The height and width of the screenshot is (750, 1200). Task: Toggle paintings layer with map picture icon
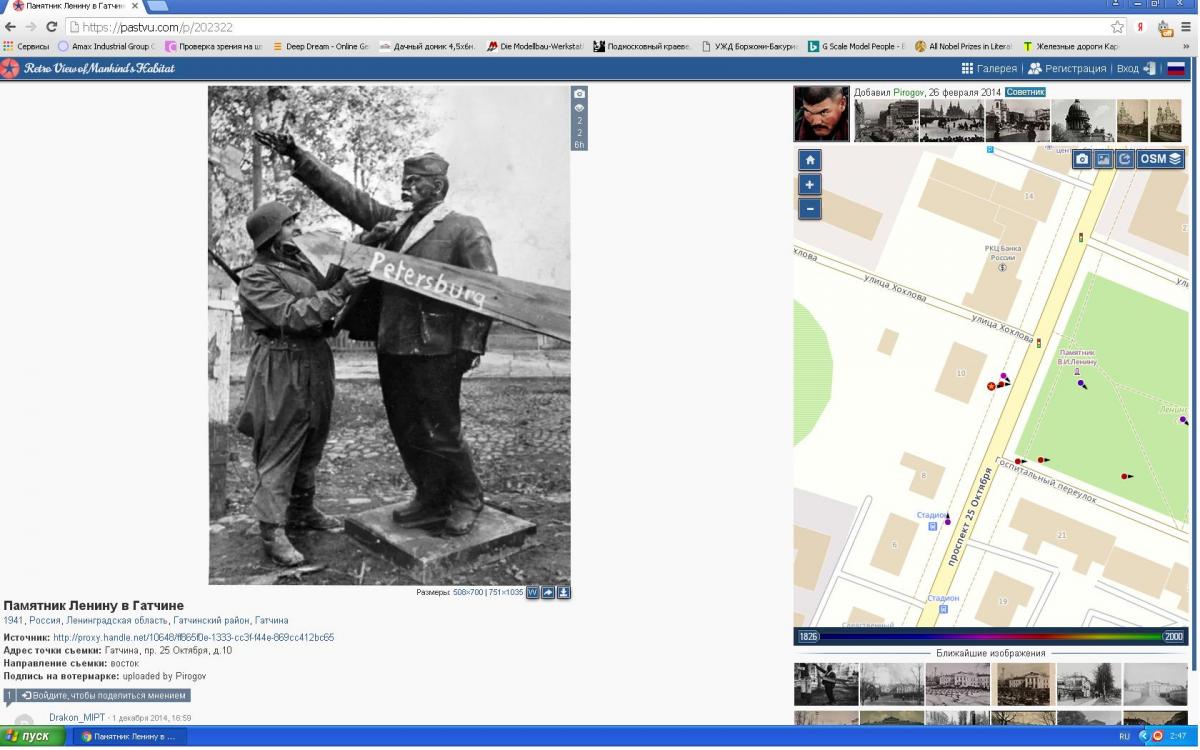click(x=1103, y=159)
